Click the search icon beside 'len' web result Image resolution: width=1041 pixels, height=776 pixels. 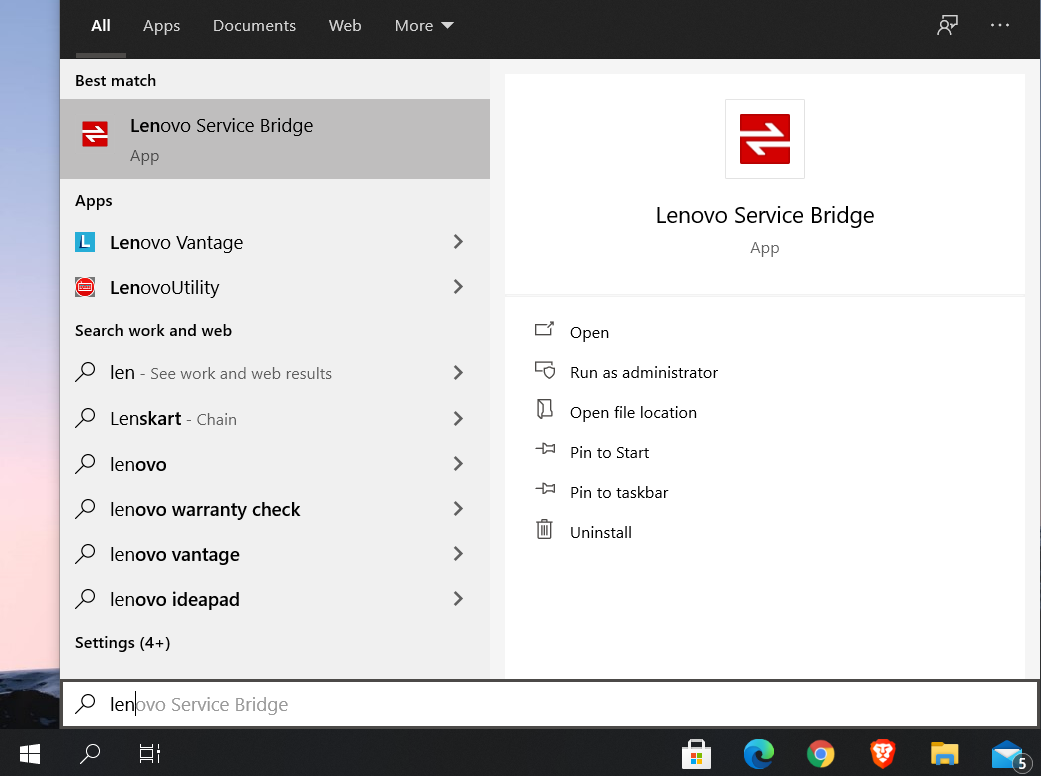pyautogui.click(x=86, y=372)
